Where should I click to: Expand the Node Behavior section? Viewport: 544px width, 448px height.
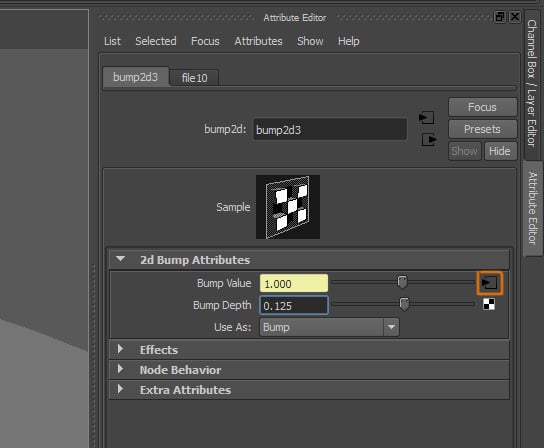tap(309, 370)
